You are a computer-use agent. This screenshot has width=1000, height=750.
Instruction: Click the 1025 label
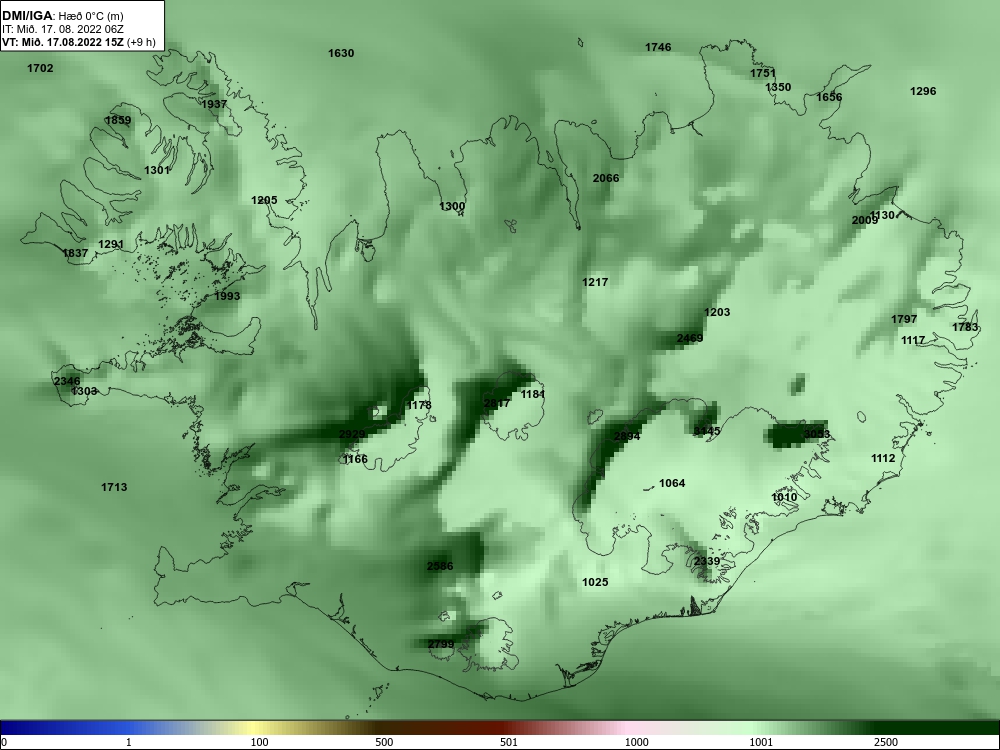(x=595, y=582)
